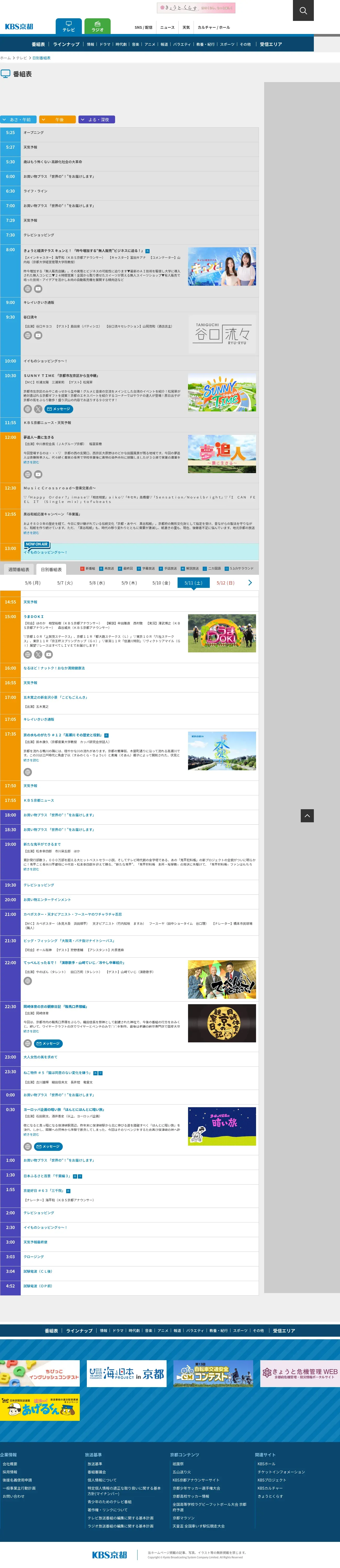Select the 5/10 (金) date tab
The height and width of the screenshot is (1568, 340).
pyautogui.click(x=161, y=583)
